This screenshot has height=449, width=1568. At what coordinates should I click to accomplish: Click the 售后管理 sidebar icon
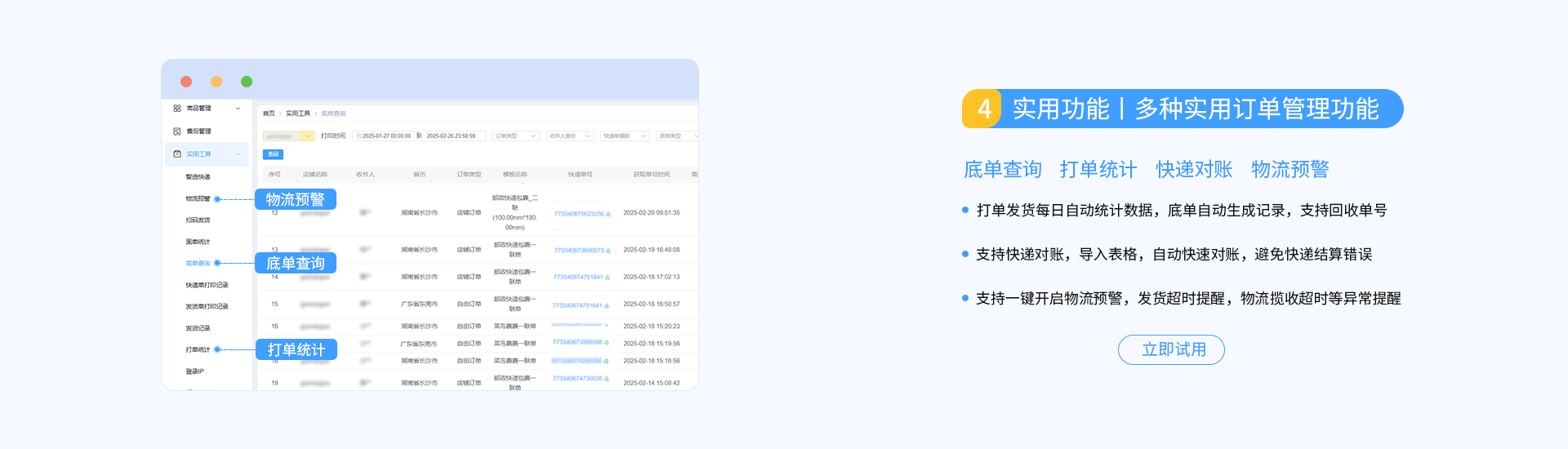tap(177, 131)
